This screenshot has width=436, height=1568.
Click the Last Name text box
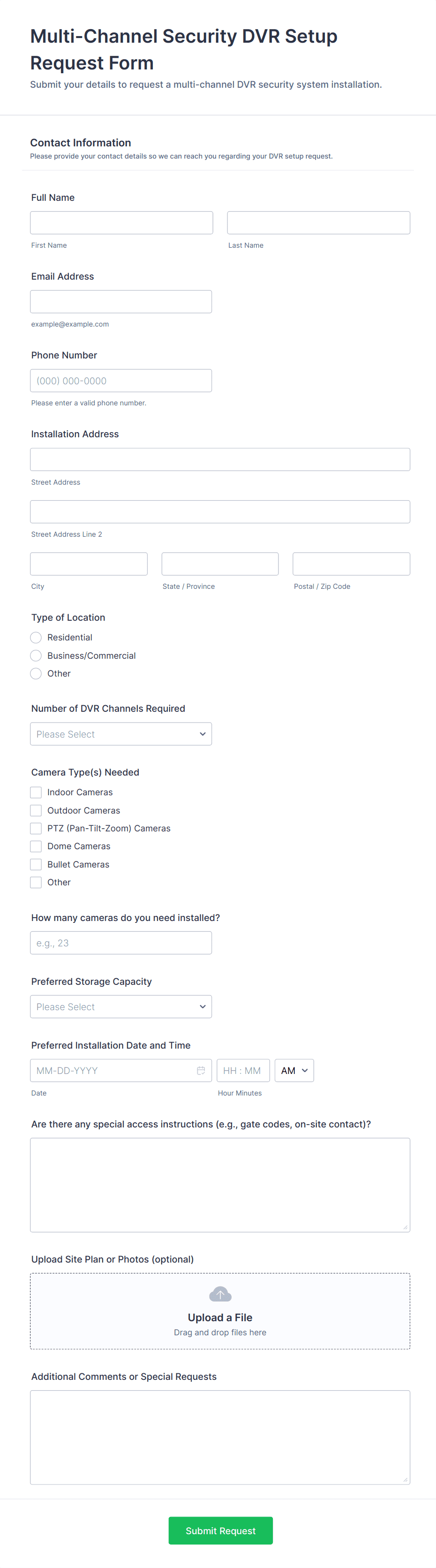(318, 223)
